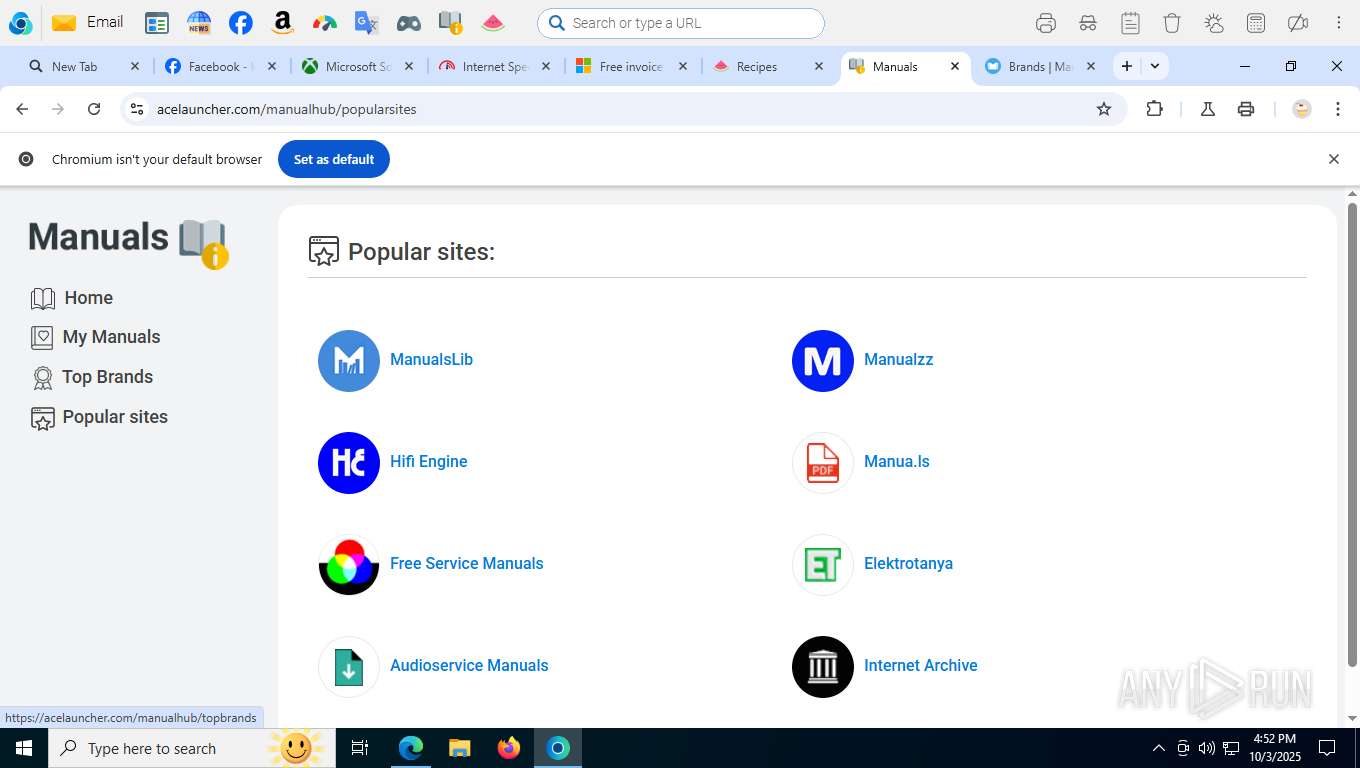1360x768 pixels.
Task: Click the acelauncher.com address bar URL
Action: click(x=286, y=109)
